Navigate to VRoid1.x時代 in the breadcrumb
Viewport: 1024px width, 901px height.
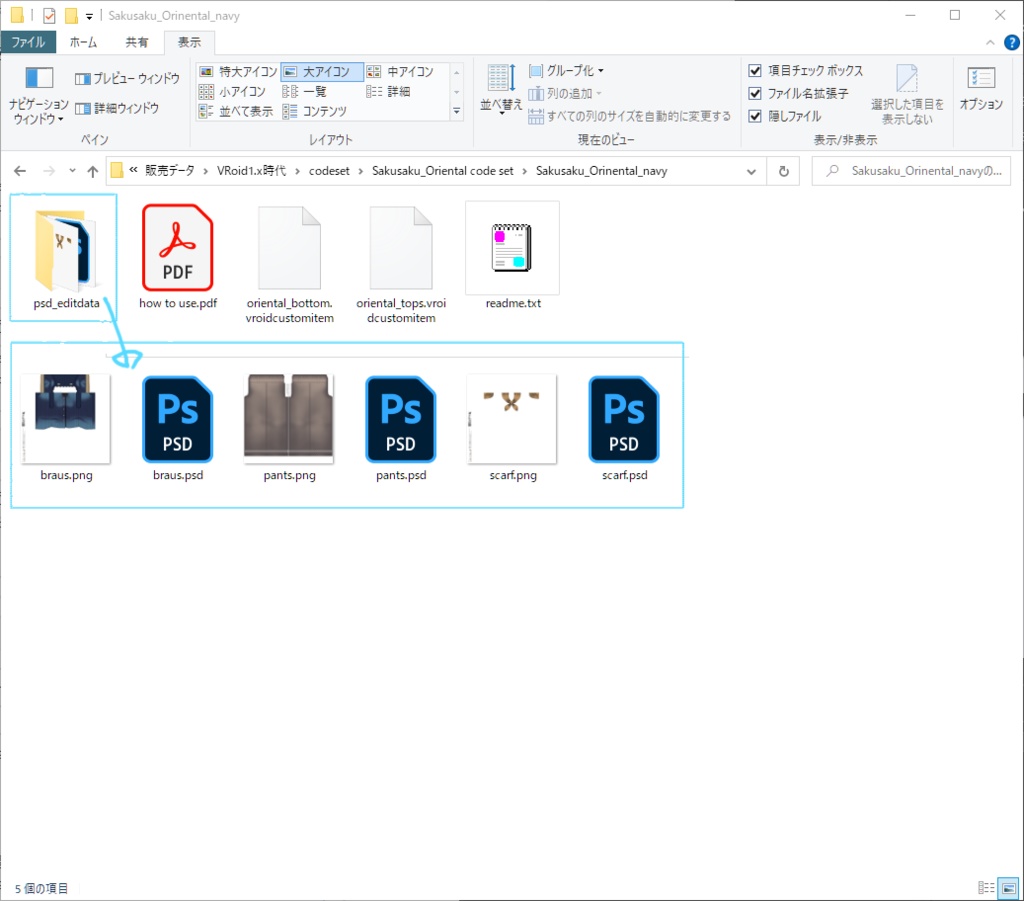coord(251,171)
